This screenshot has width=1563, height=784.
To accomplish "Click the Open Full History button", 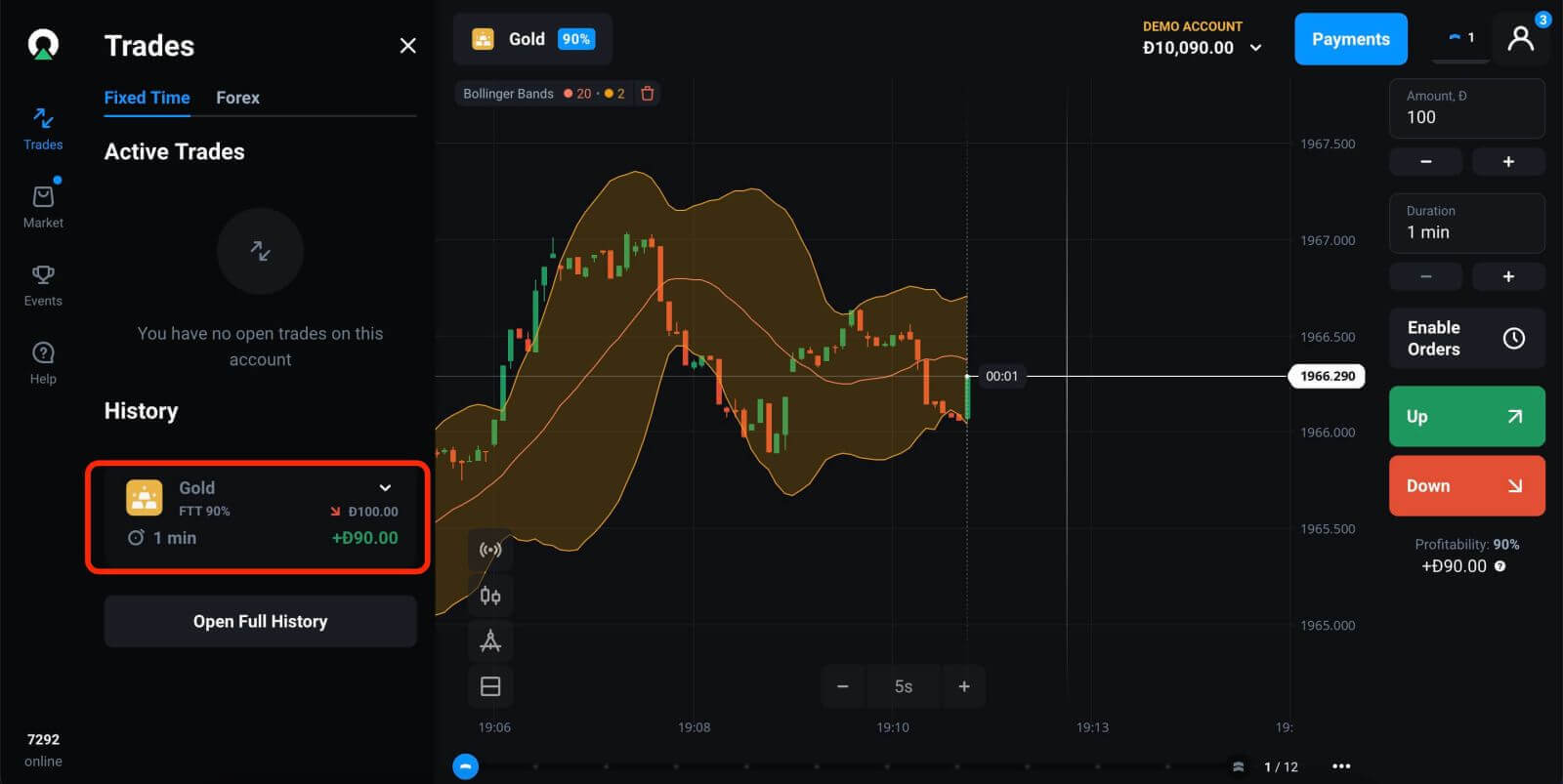I will (260, 622).
